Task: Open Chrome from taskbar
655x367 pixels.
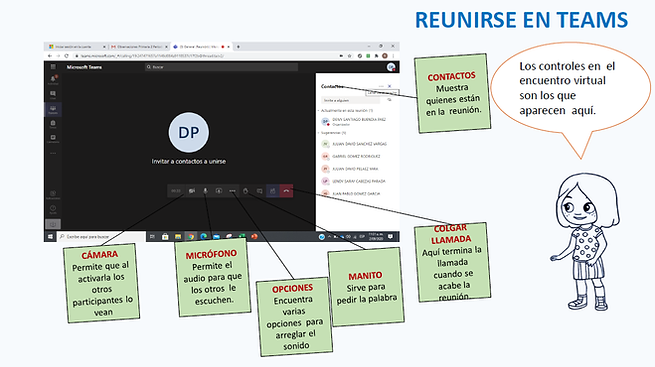Action: 190,237
